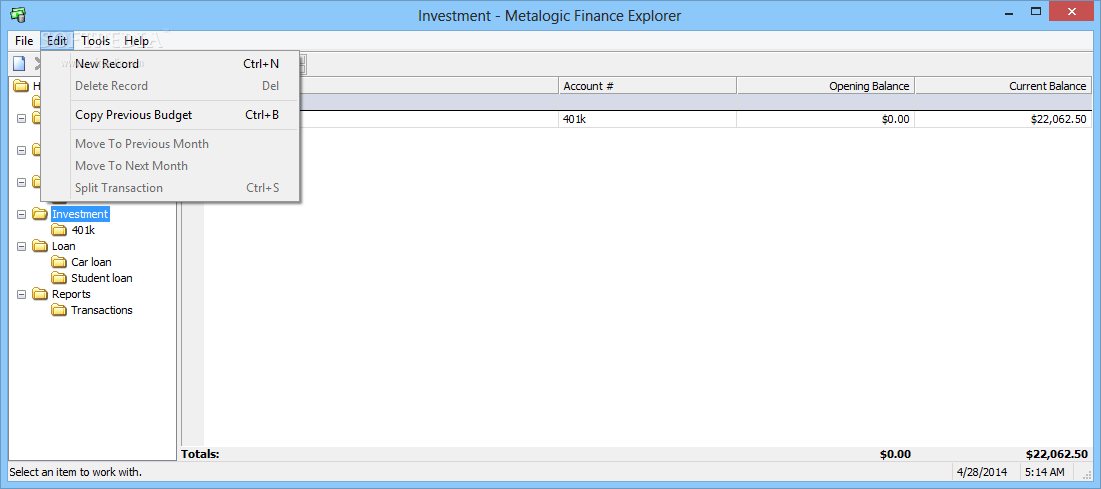Sort by the Account # column header
Viewport: 1101px width, 489px height.
[647, 86]
